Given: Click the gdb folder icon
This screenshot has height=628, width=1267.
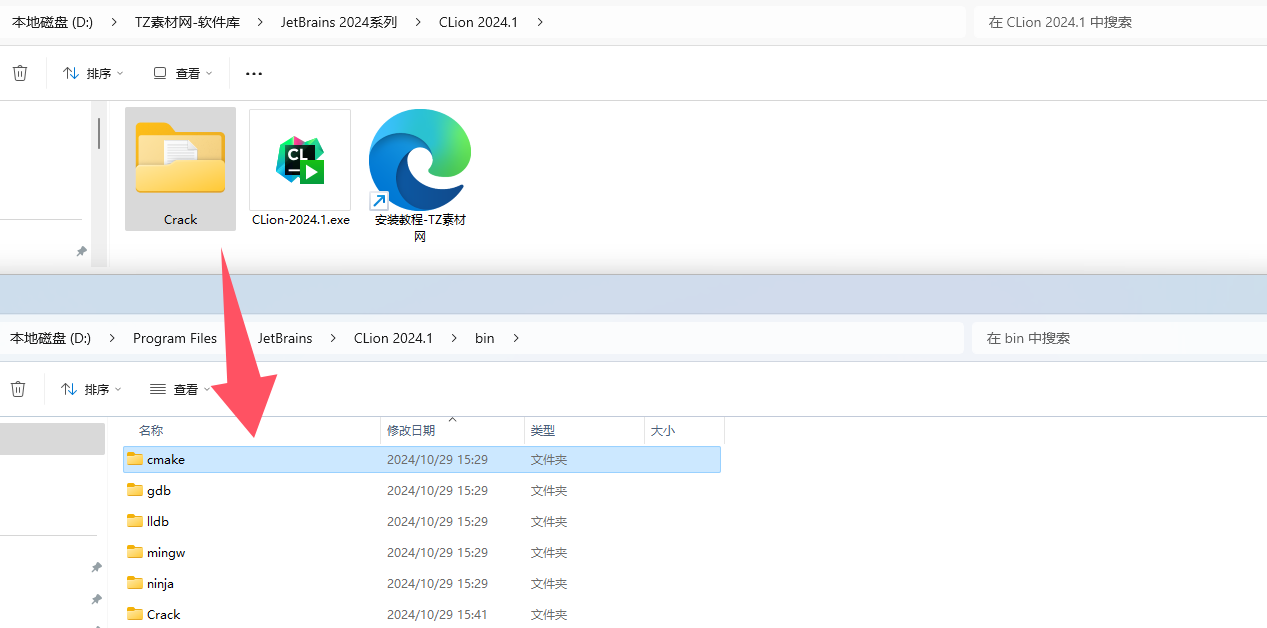Looking at the screenshot, I should click(135, 490).
